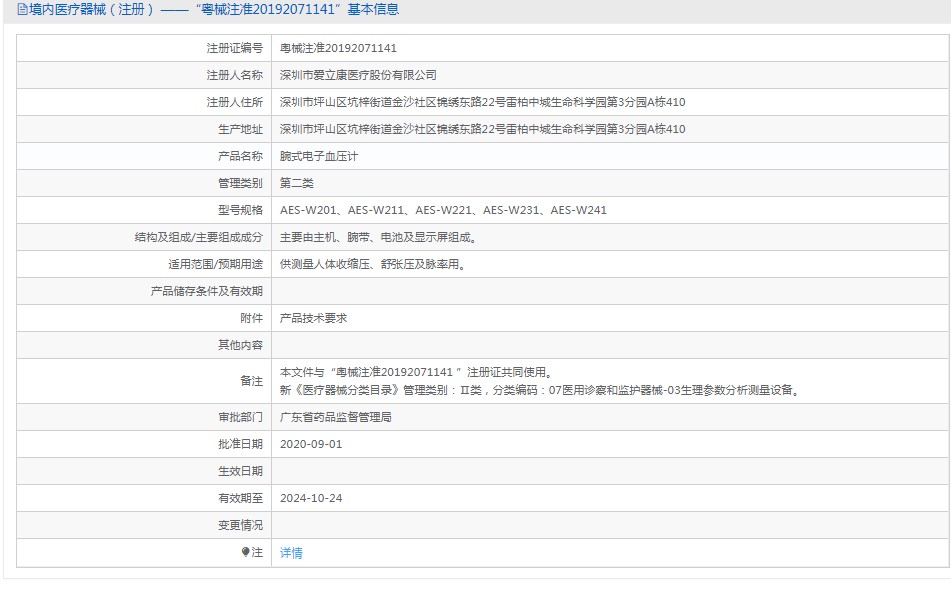Select the 产品技术要求 attachment value

point(313,318)
